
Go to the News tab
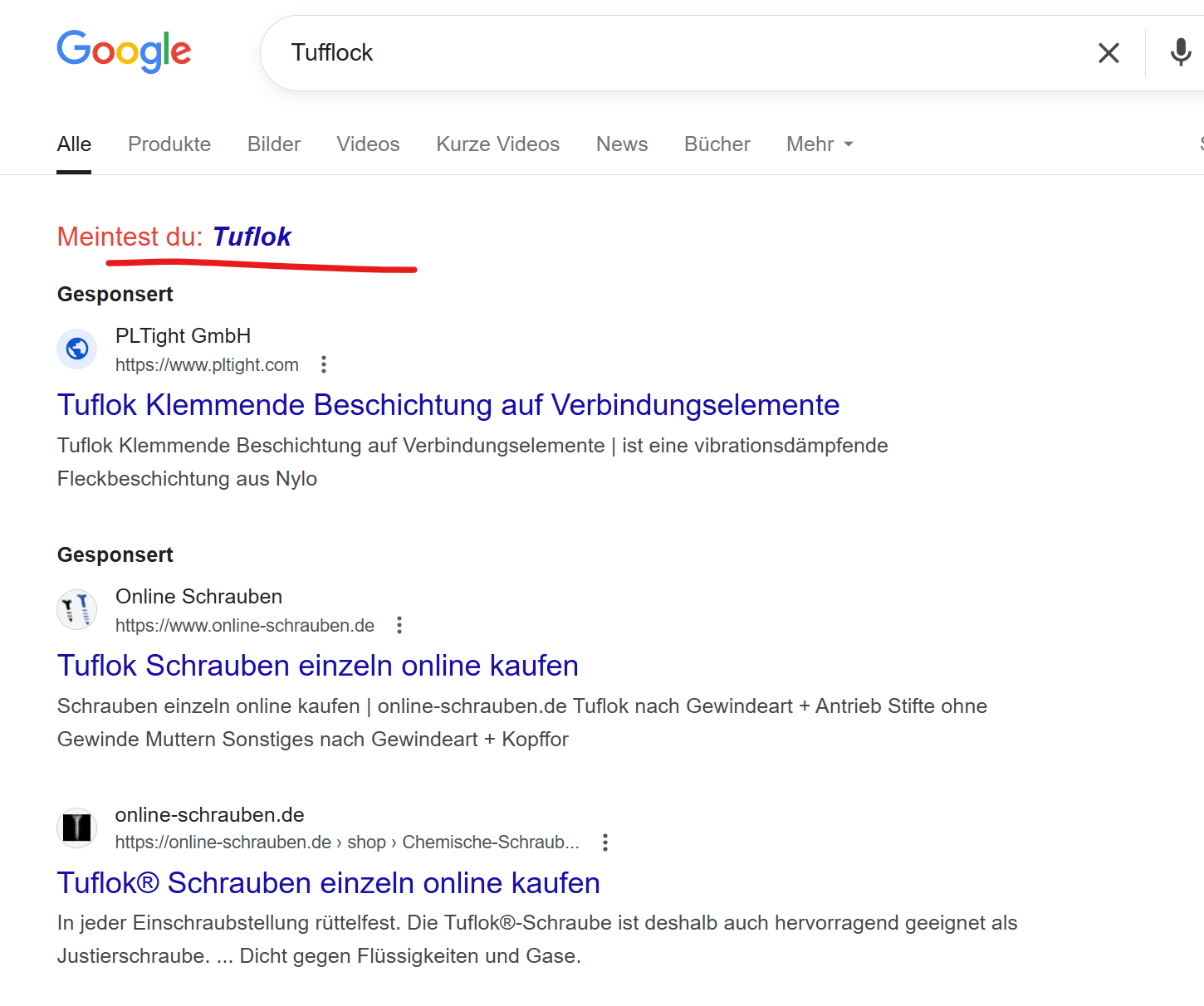[x=622, y=144]
